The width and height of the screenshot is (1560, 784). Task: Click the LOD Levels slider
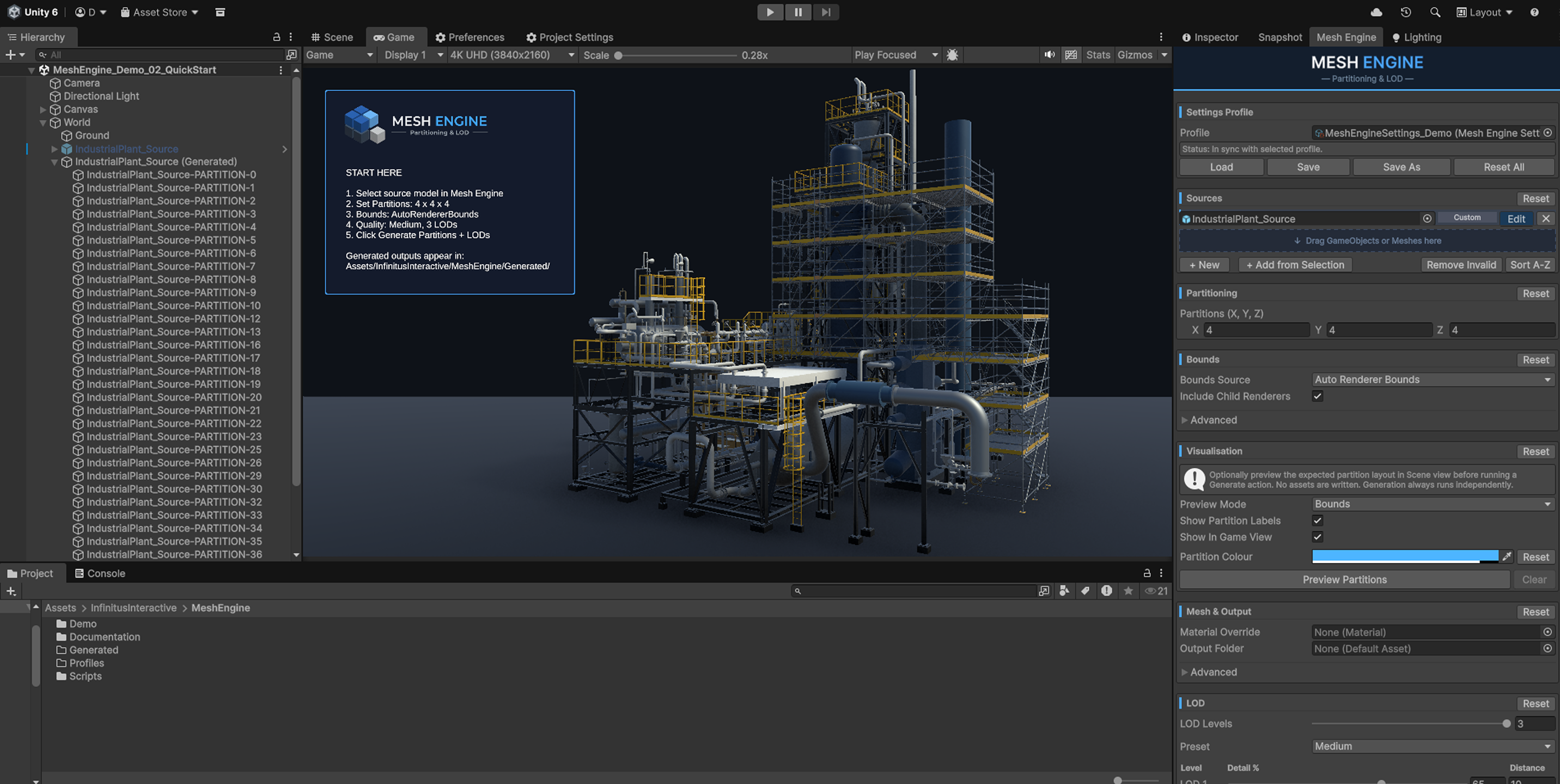[x=1410, y=724]
